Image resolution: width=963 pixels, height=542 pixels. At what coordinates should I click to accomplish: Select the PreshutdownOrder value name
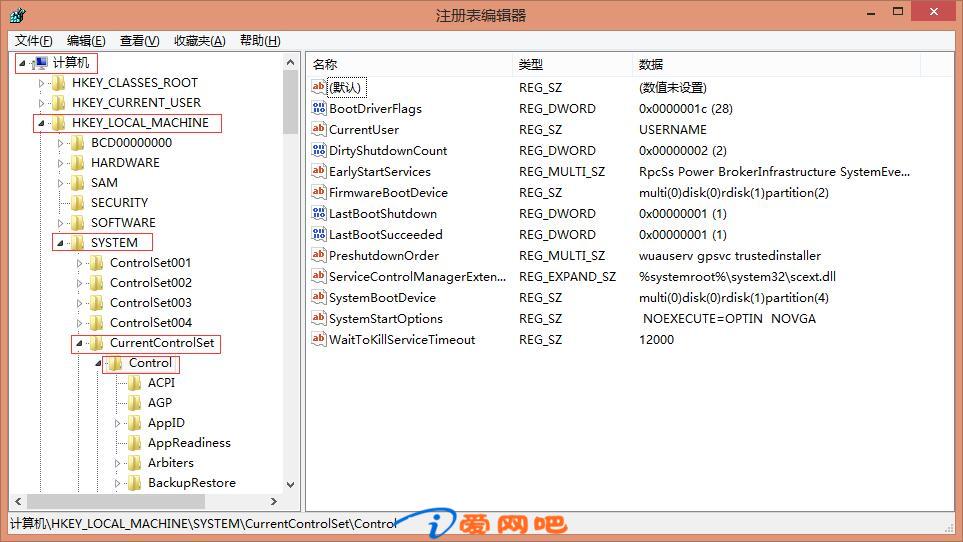click(x=384, y=255)
